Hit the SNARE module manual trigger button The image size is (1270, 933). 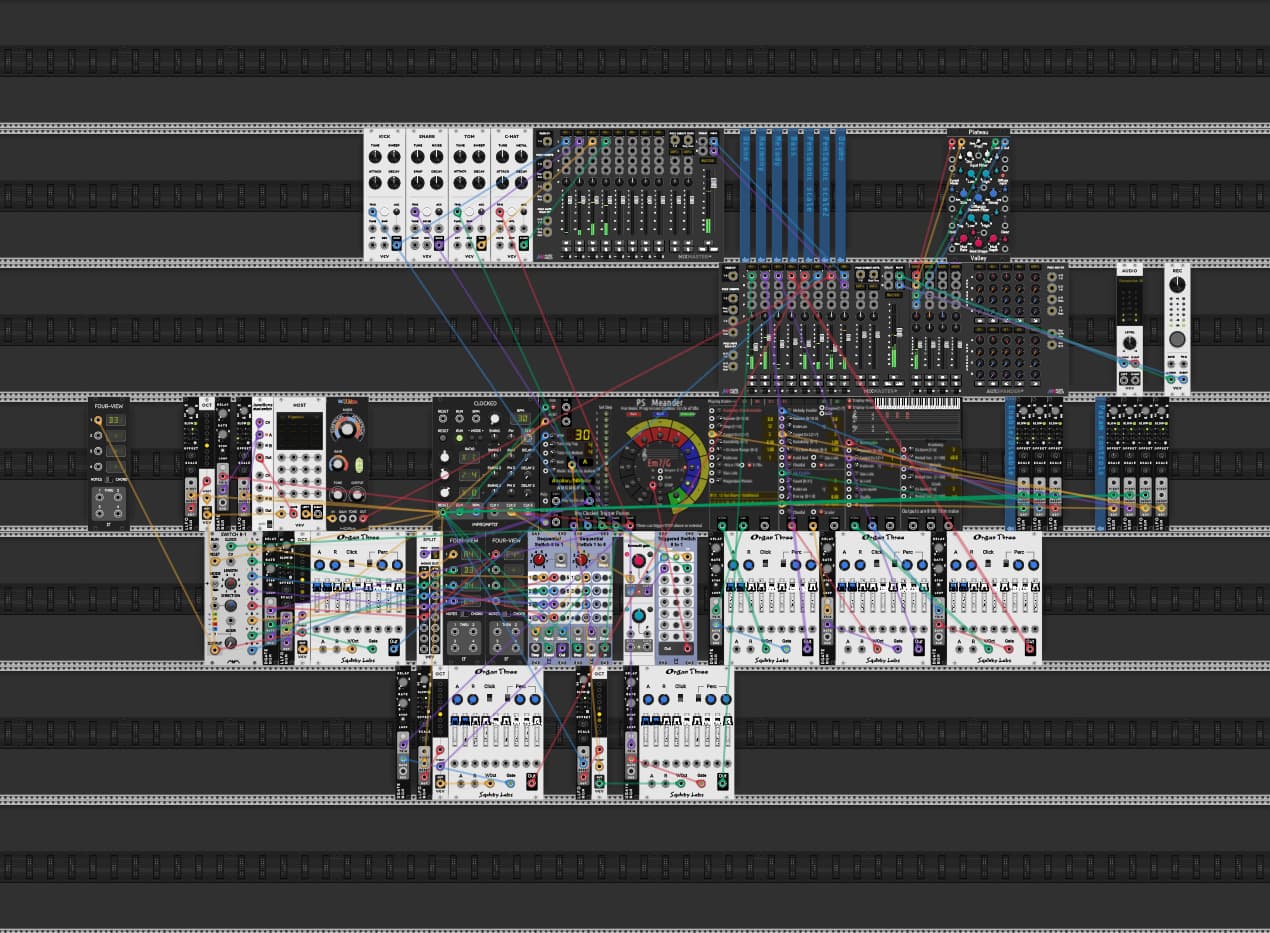click(426, 211)
